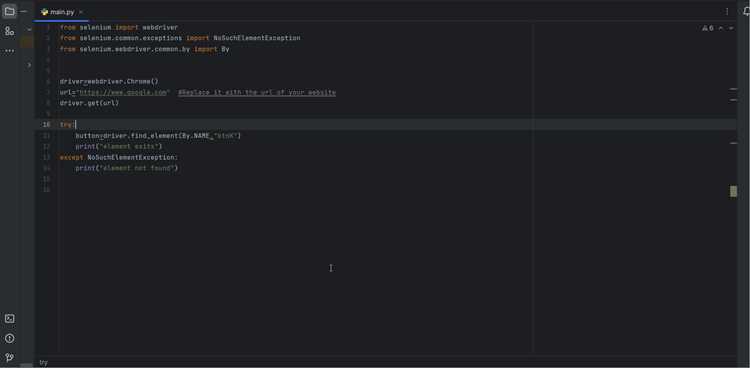The width and height of the screenshot is (750, 368).
Task: Go to previous highlighted problem arrow
Action: (721, 28)
